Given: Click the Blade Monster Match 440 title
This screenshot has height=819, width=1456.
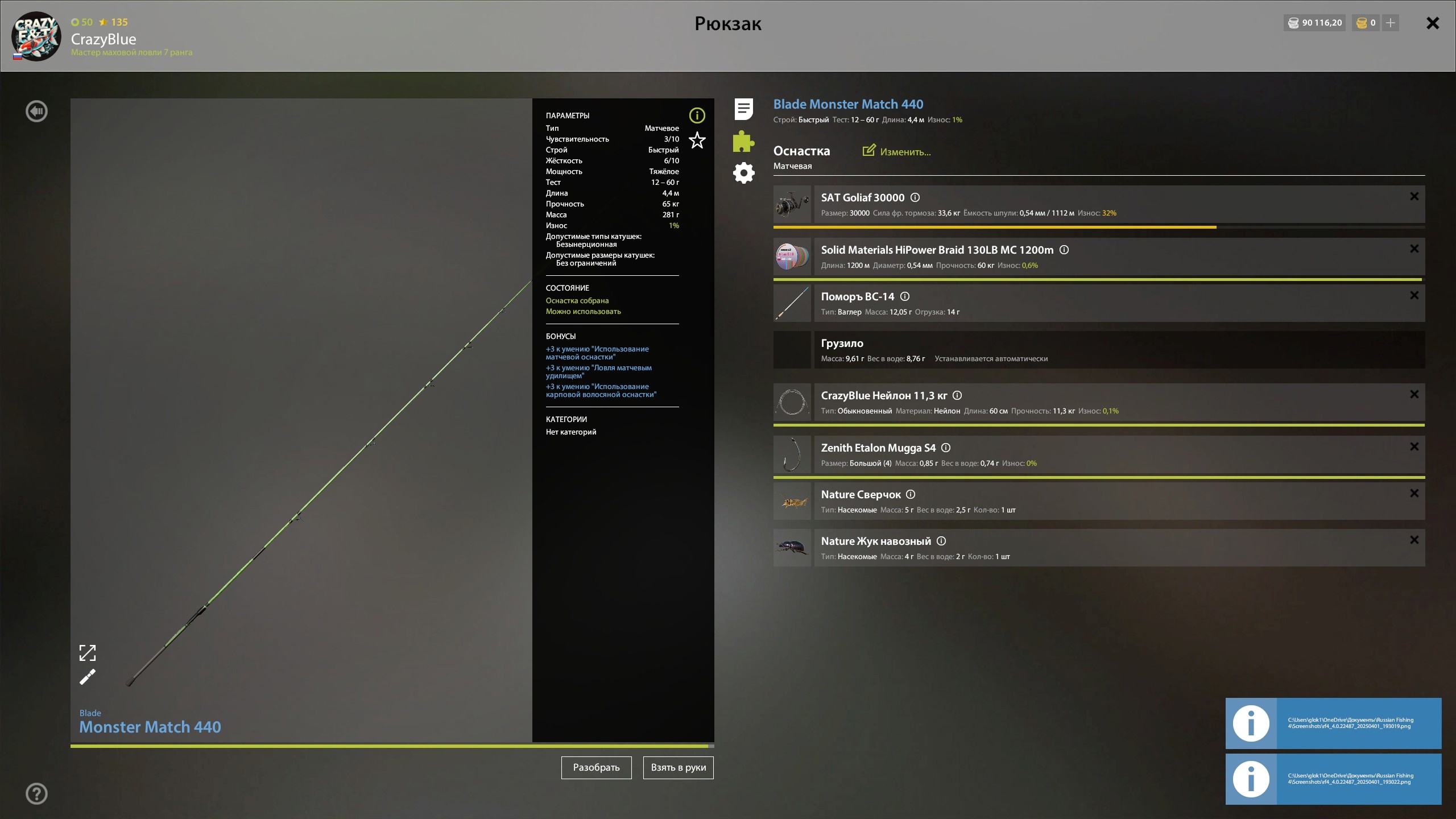Looking at the screenshot, I should pos(848,104).
